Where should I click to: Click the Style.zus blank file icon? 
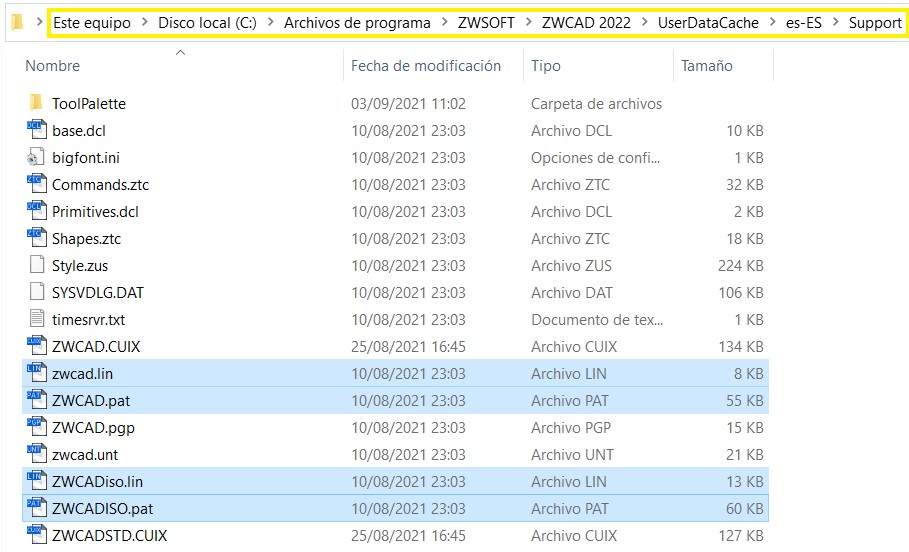tap(37, 265)
